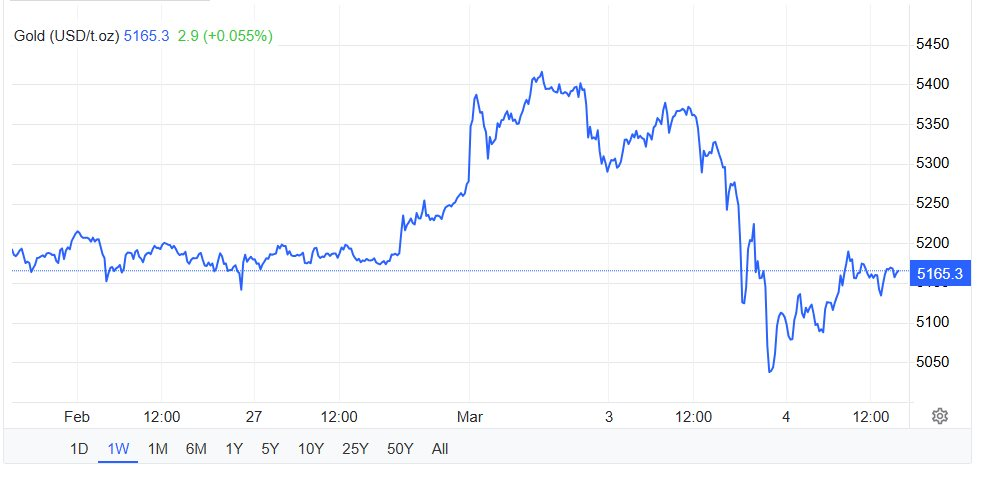Open the chart settings gear icon
This screenshot has height=494, width=981.
tap(939, 416)
